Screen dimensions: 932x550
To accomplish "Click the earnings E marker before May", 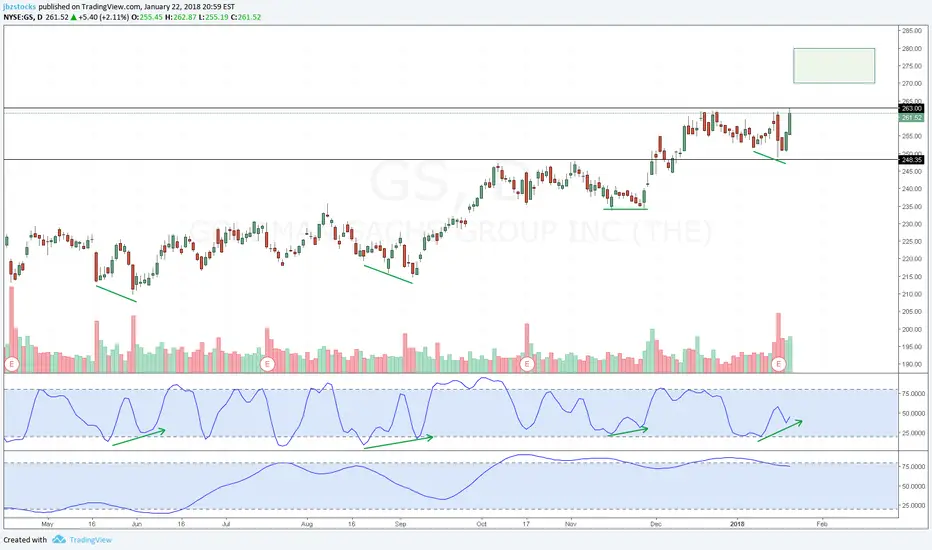I will 11,364.
